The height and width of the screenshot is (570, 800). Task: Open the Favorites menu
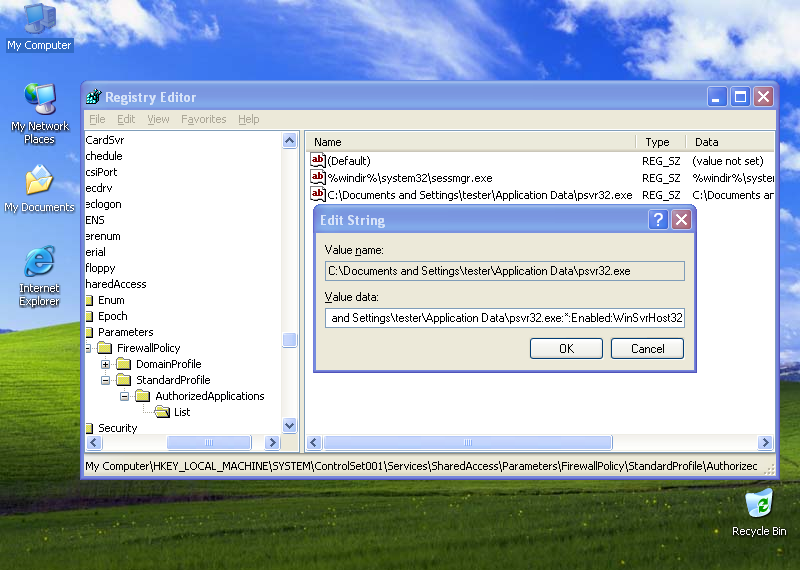point(204,119)
